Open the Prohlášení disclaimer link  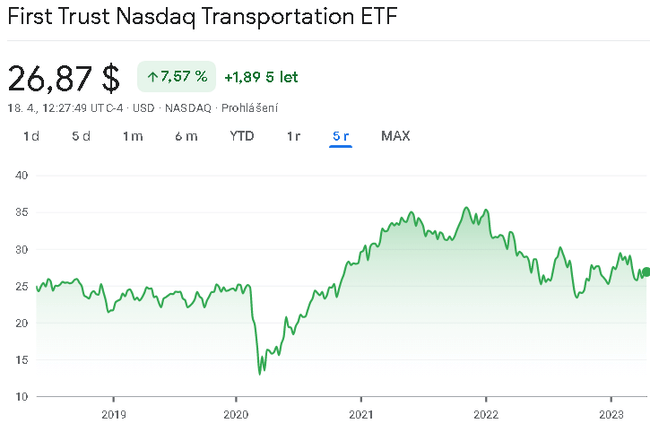tap(249, 108)
